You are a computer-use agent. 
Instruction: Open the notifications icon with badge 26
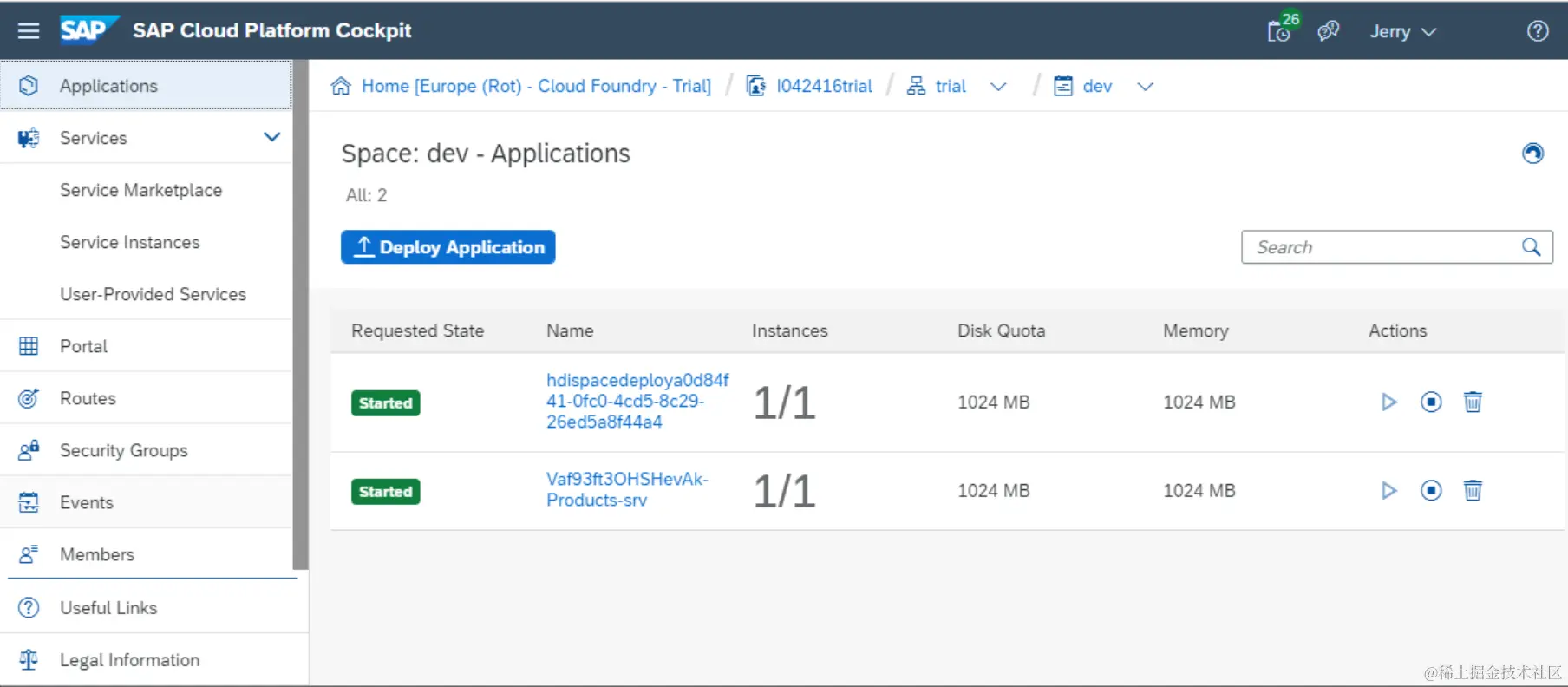tap(1280, 30)
